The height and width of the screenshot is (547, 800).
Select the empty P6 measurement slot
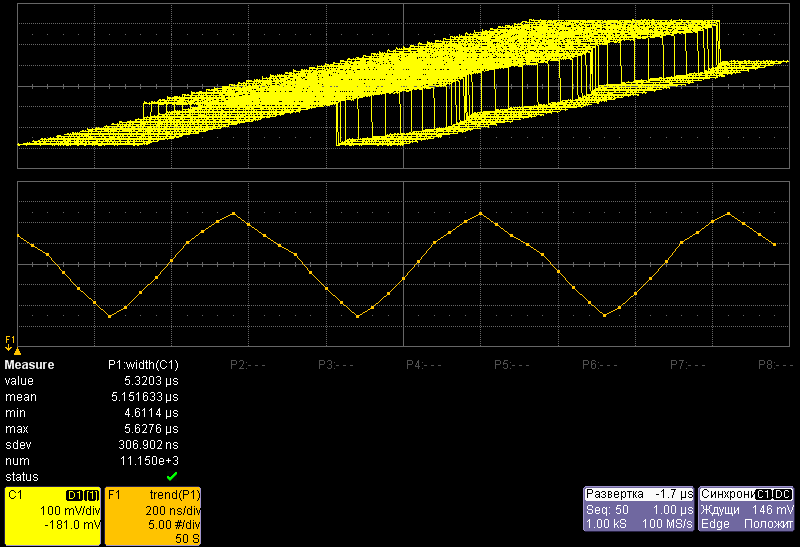[x=598, y=366]
